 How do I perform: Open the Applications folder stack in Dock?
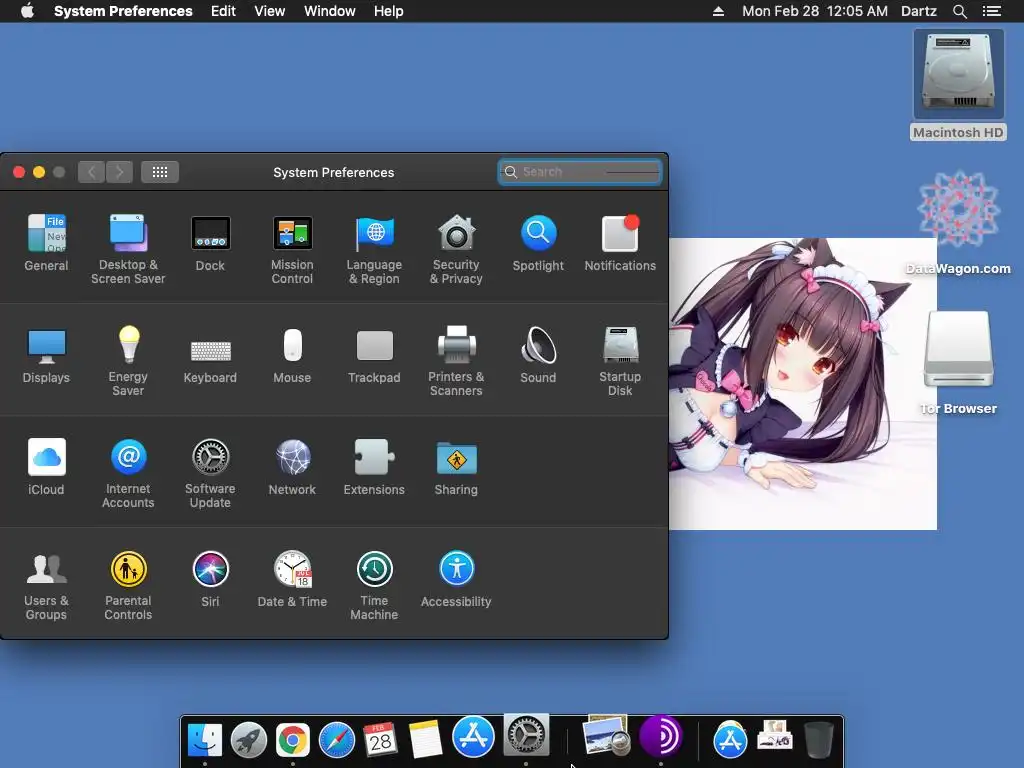coord(730,740)
